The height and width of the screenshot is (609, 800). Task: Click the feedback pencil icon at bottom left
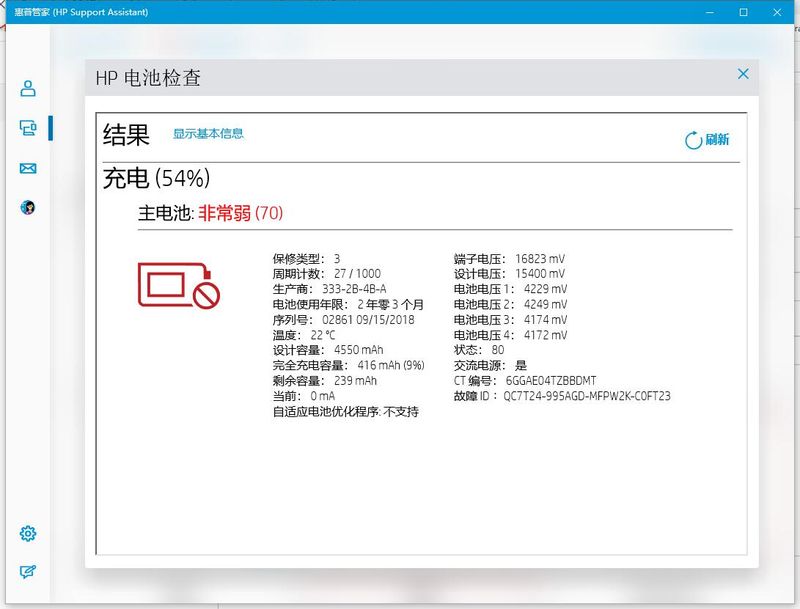point(28,572)
